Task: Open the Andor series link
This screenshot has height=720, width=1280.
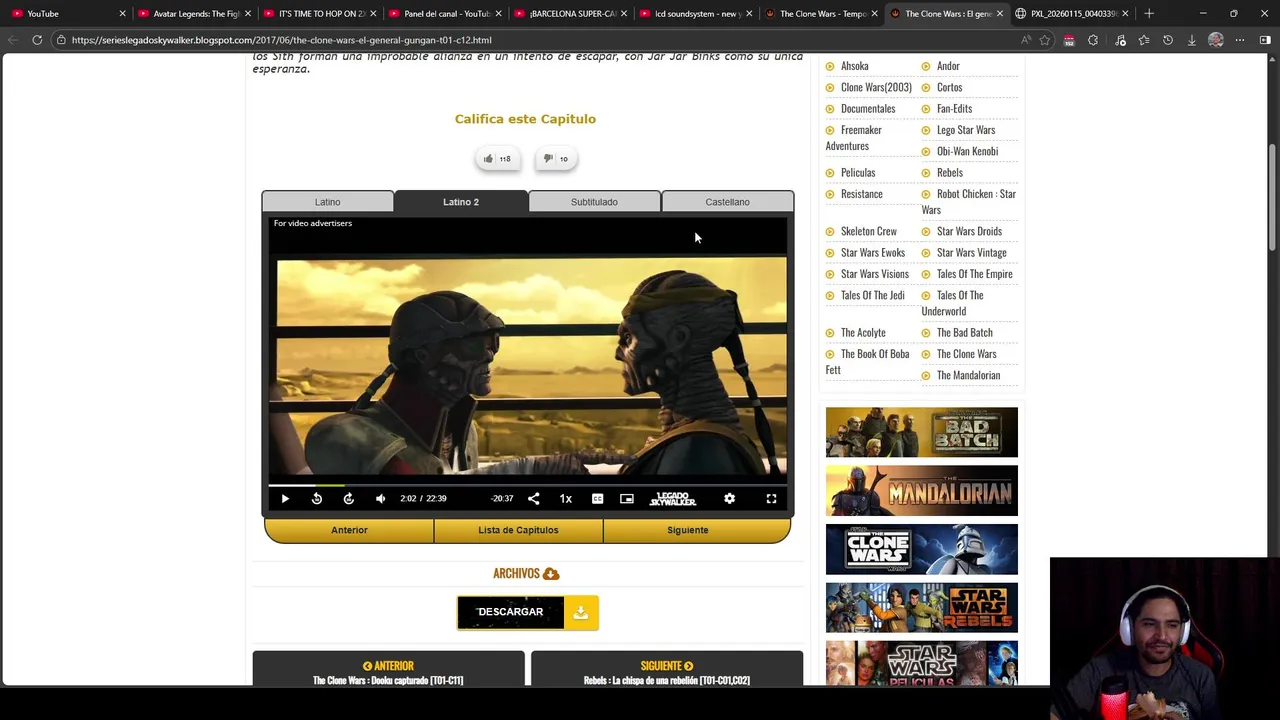Action: pyautogui.click(x=948, y=66)
